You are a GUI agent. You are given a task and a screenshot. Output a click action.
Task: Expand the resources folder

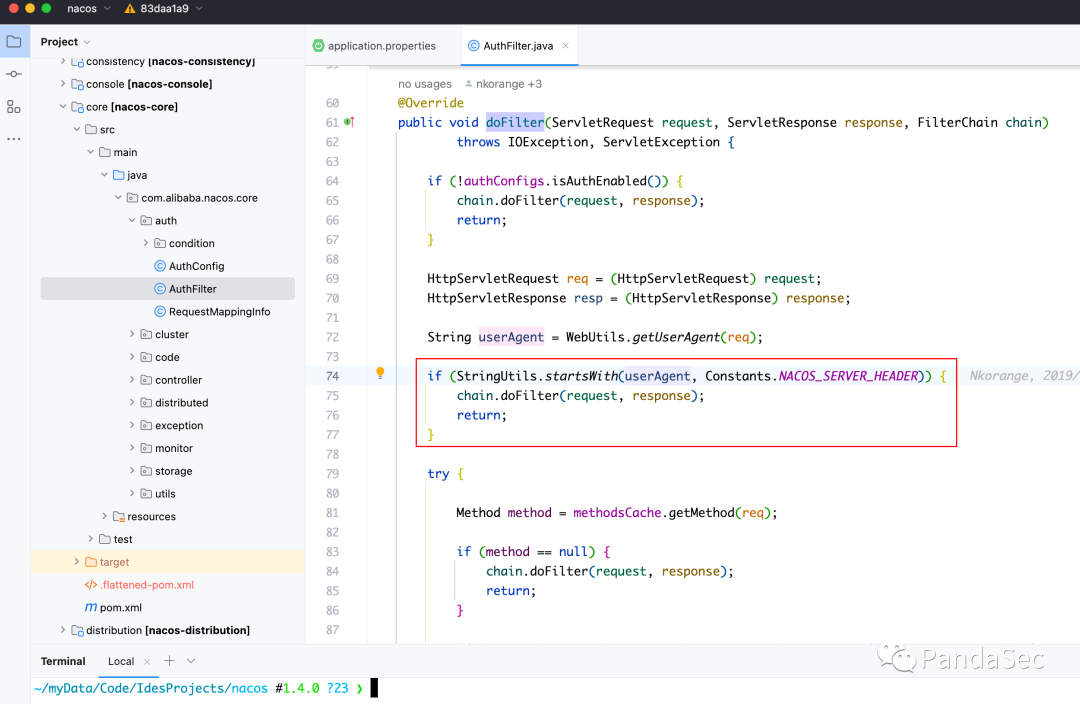[104, 516]
